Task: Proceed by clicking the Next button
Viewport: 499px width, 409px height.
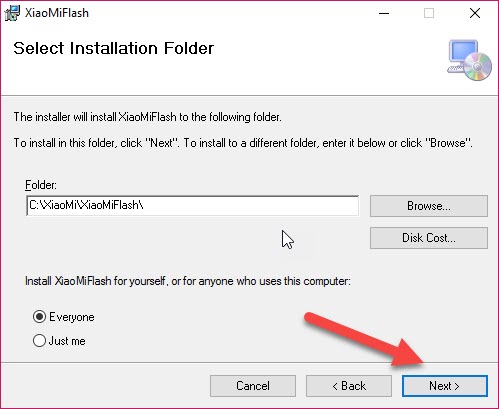Action: 445,386
